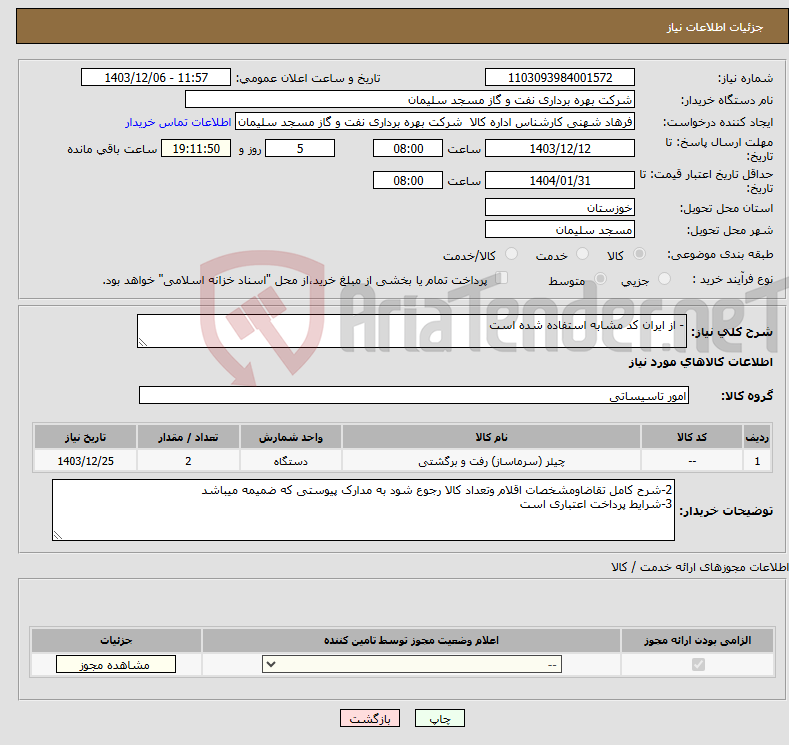Image resolution: width=789 pixels, height=745 pixels.
Task: Toggle the mandatory permit checkbox
Action: pos(698,665)
